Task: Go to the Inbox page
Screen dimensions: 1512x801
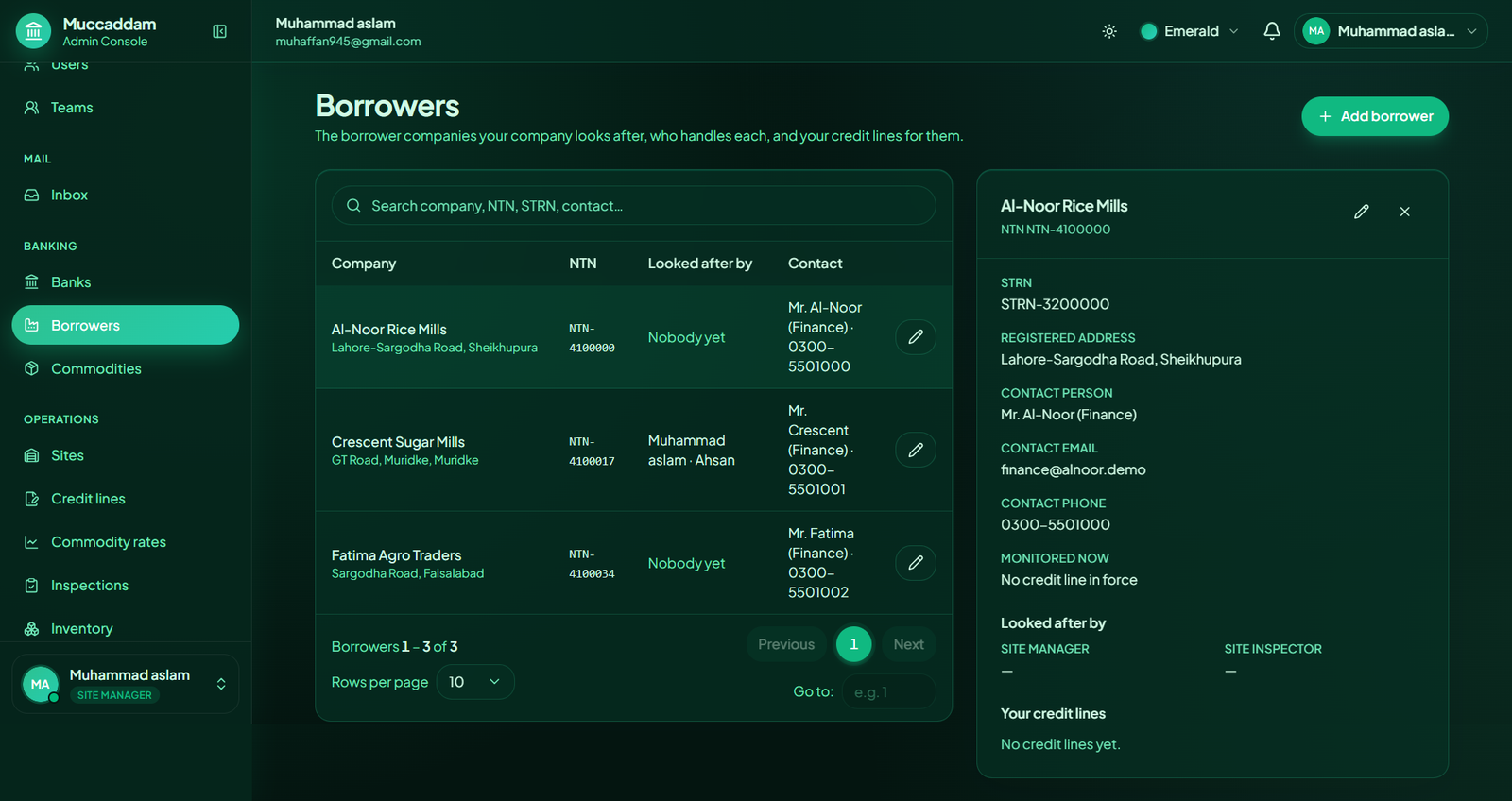Action: 126,195
